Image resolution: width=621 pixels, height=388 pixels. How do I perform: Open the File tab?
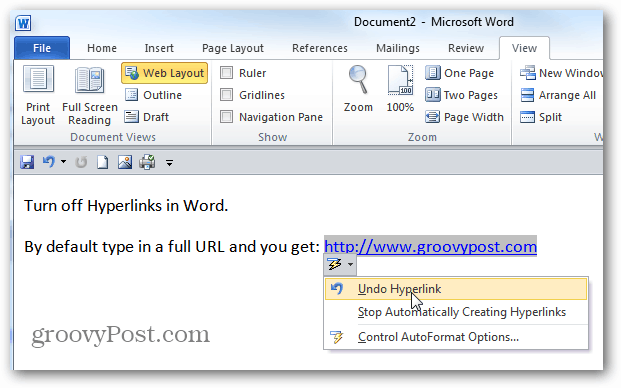coord(42,48)
